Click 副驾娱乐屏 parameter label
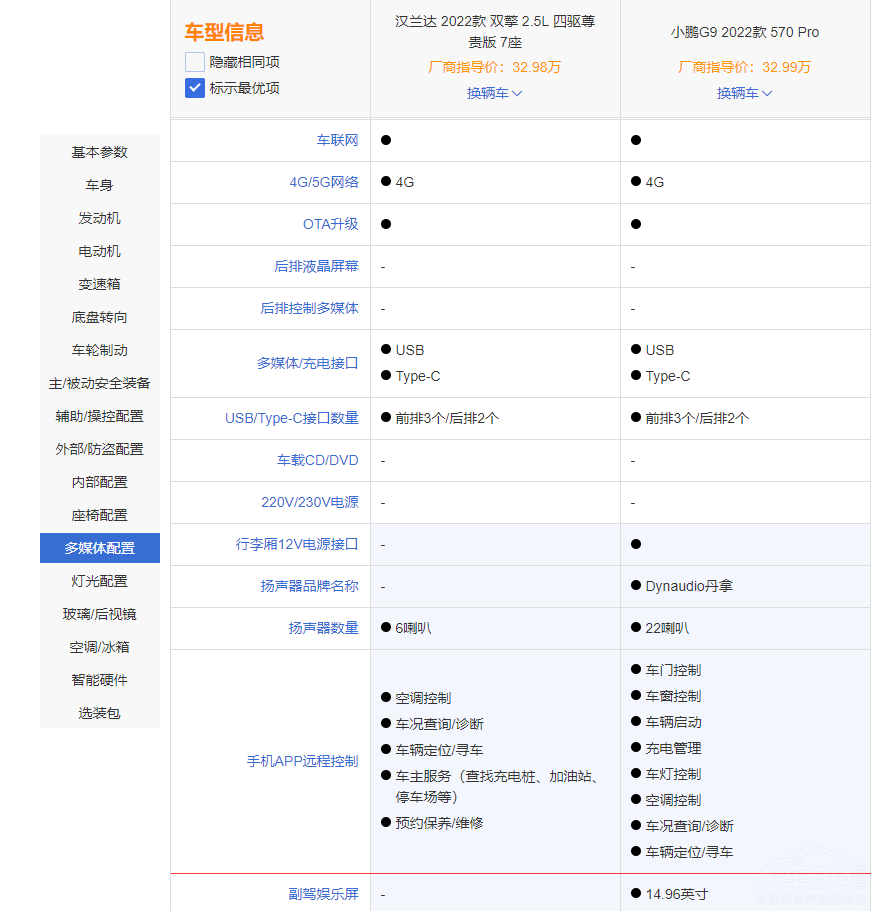Image resolution: width=871 pixels, height=911 pixels. (323, 894)
